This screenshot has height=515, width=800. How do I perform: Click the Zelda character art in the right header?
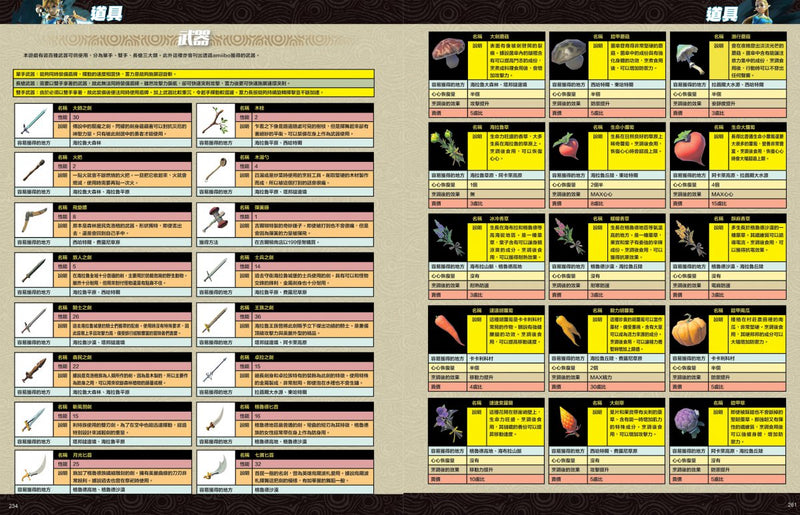[764, 11]
